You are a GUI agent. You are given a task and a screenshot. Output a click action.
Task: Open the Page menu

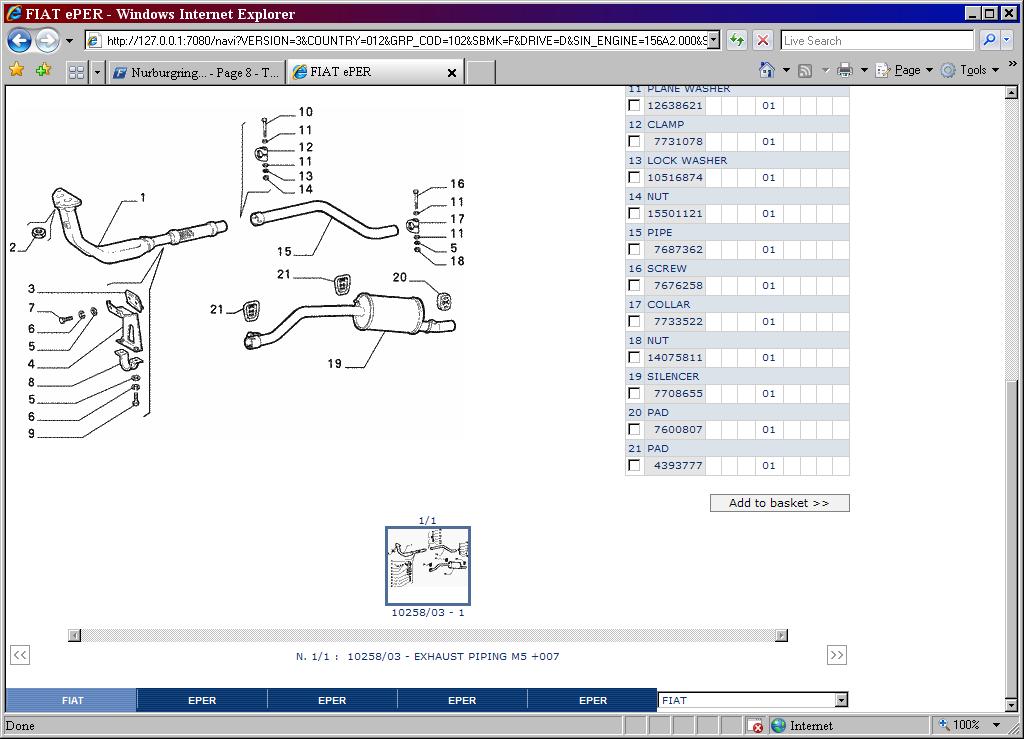pyautogui.click(x=904, y=70)
